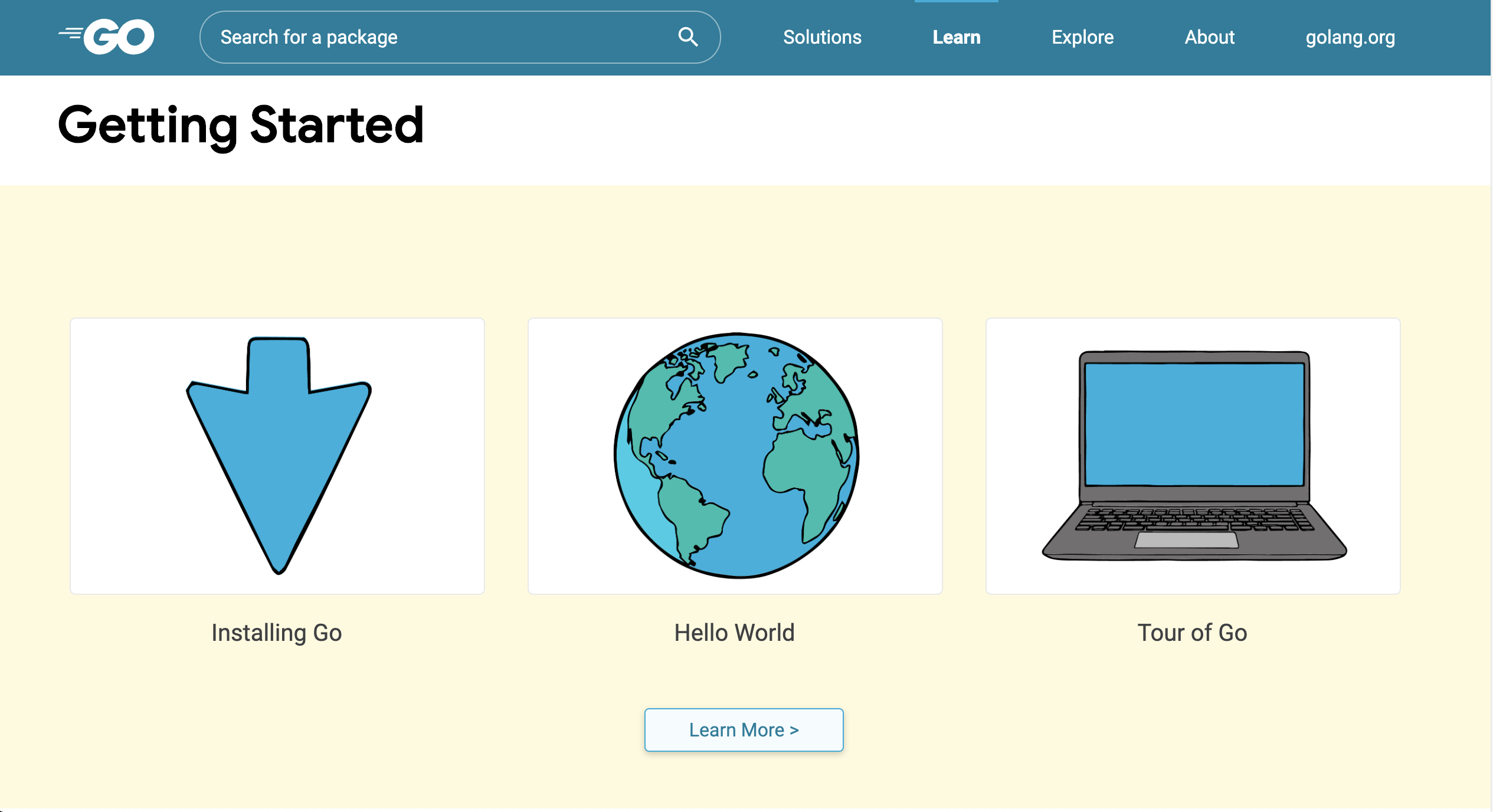Open the About nav item

point(1209,37)
